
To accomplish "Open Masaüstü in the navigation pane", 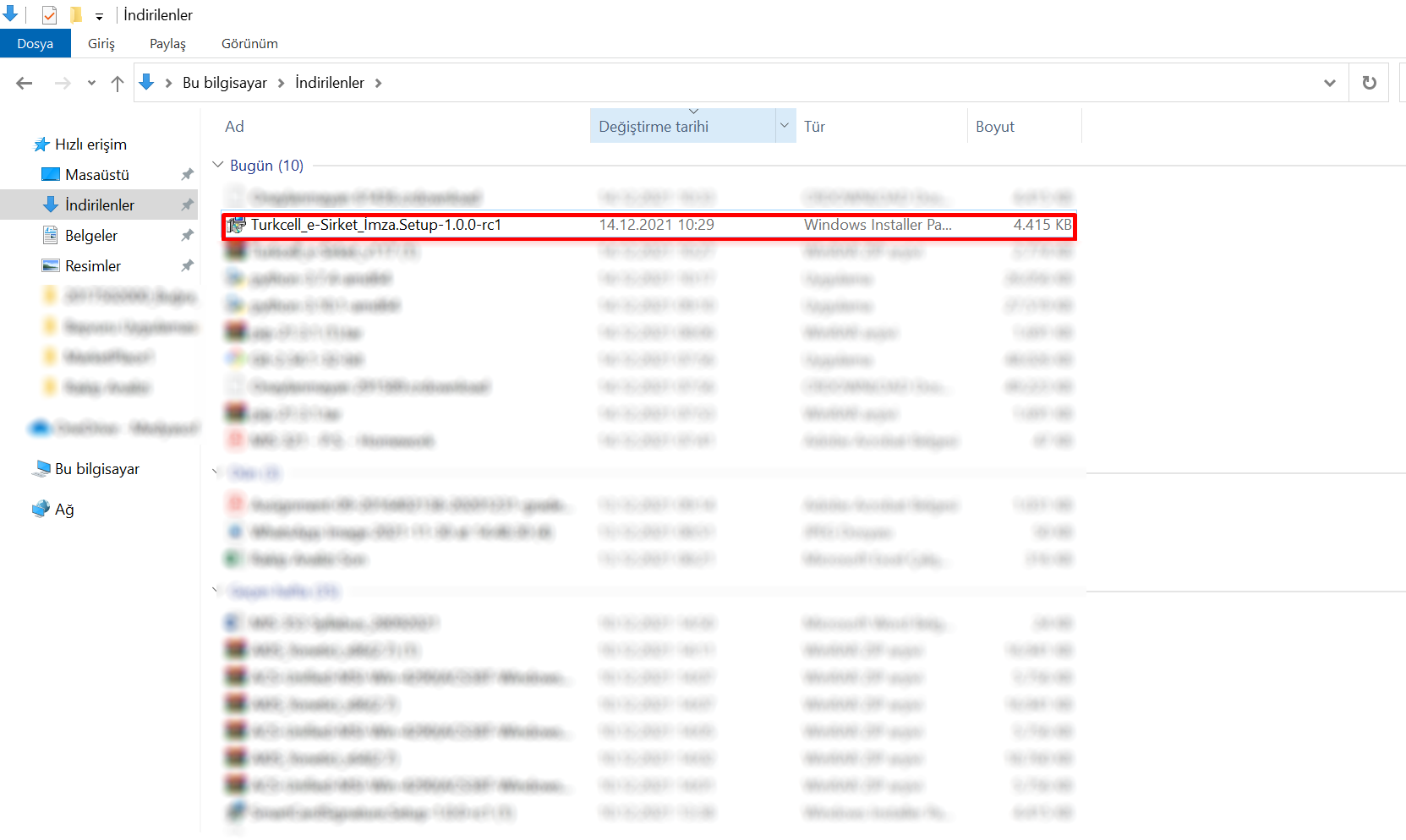I will click(x=97, y=175).
